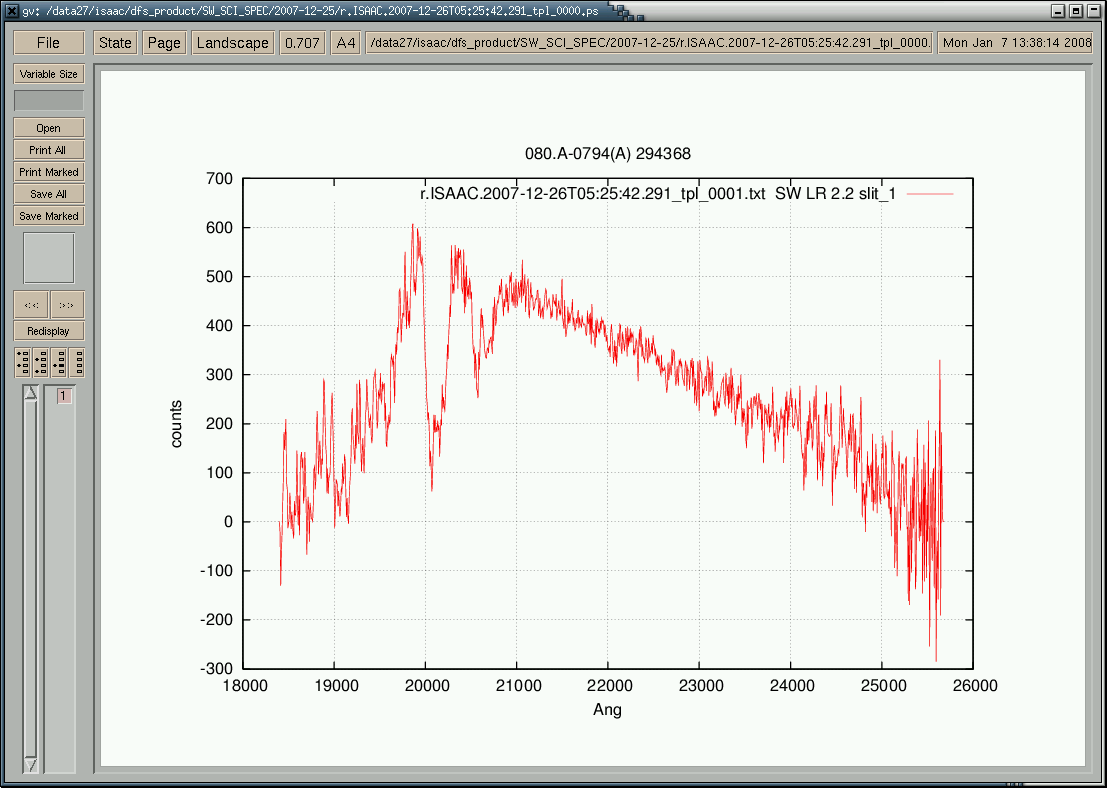
Task: Toggle mark on current page icon
Action: pos(59,362)
